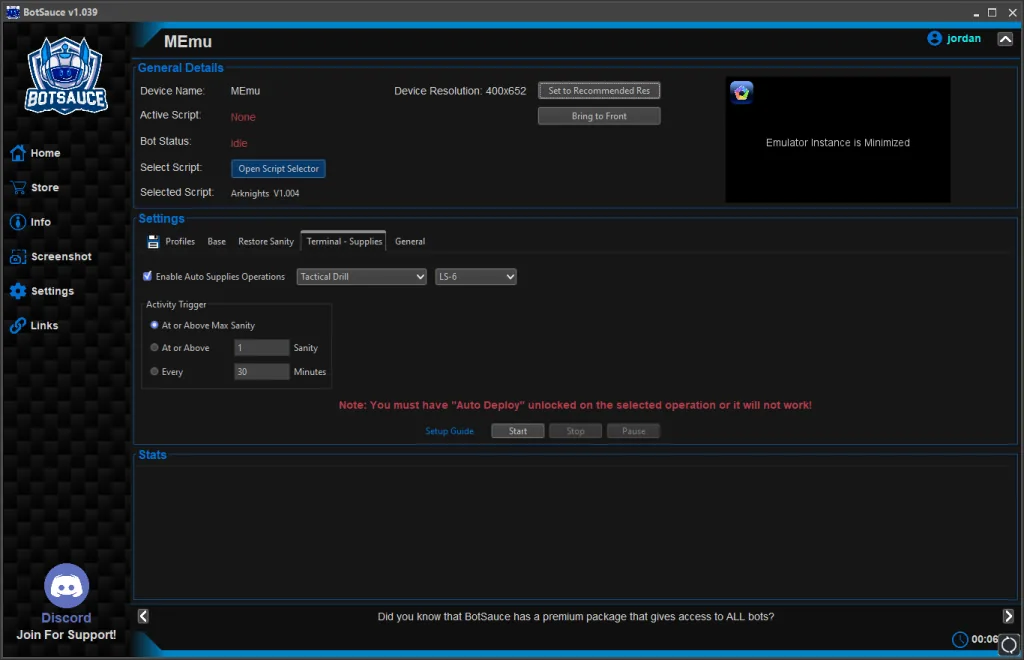Click the Start button
Image resolution: width=1024 pixels, height=660 pixels.
click(517, 431)
